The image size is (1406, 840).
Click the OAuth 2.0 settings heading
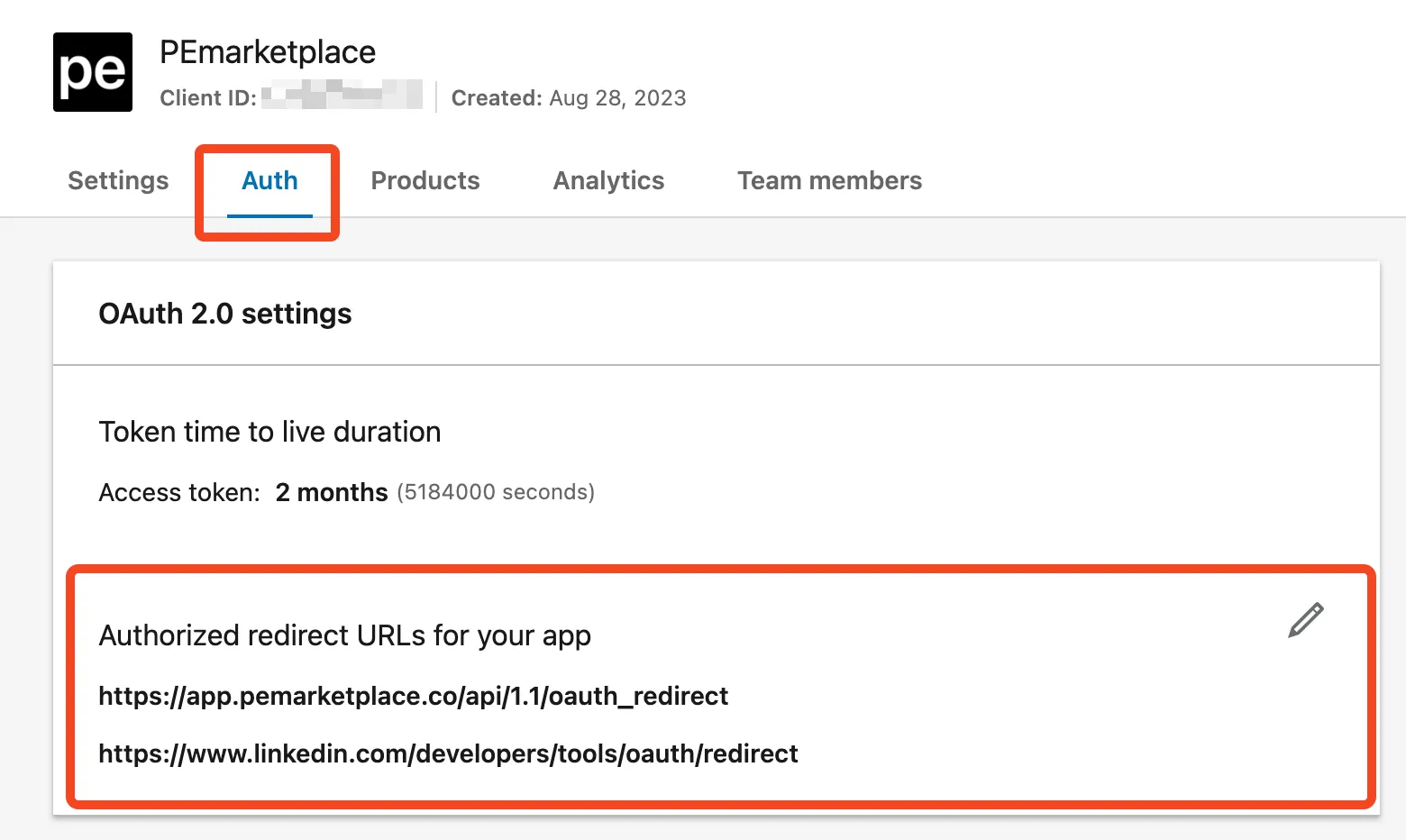coord(225,314)
